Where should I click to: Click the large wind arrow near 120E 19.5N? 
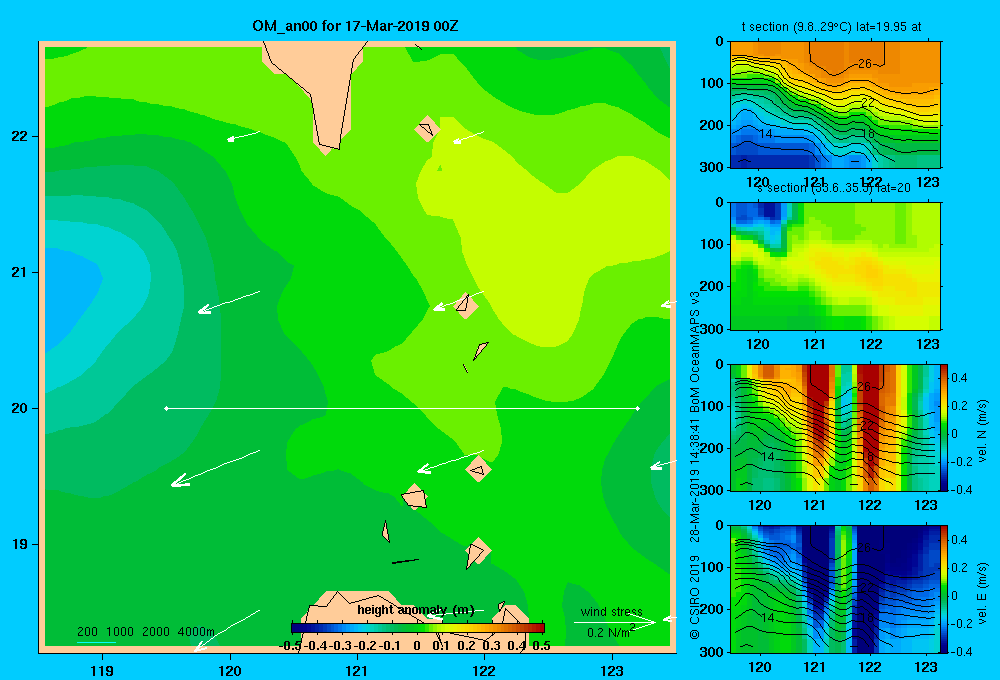click(215, 468)
